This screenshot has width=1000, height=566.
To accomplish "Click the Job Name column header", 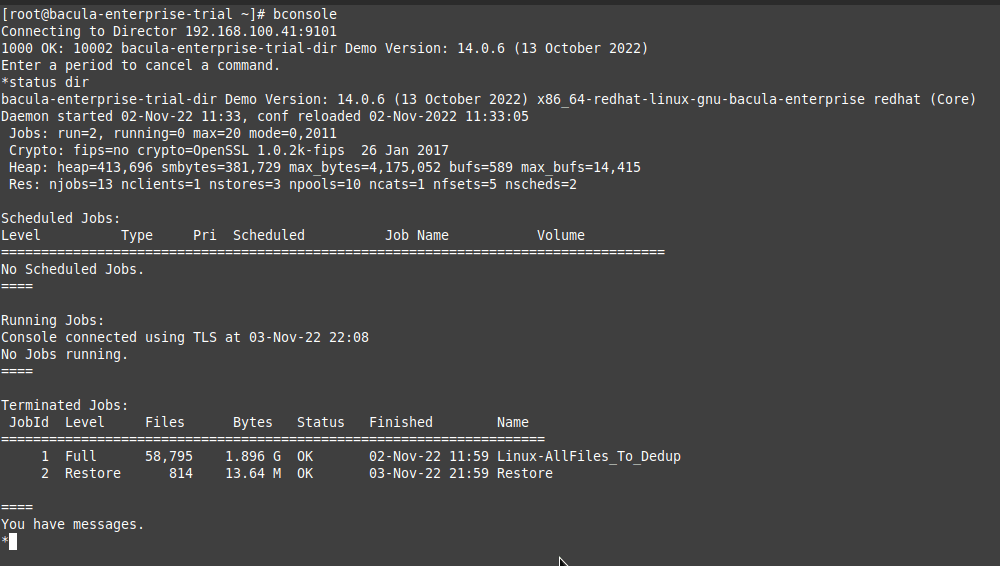I will coord(416,235).
